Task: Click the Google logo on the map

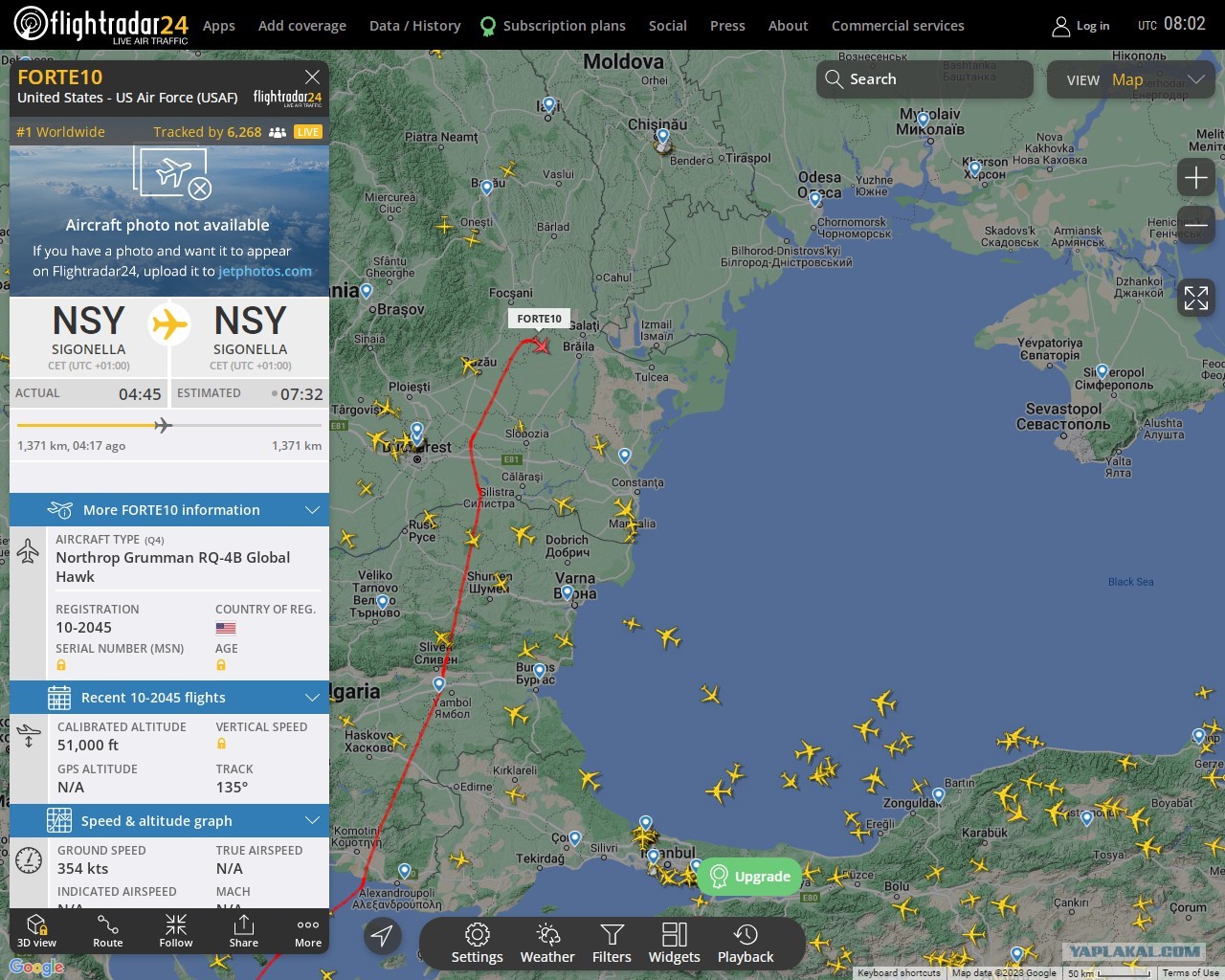Action: [36, 967]
